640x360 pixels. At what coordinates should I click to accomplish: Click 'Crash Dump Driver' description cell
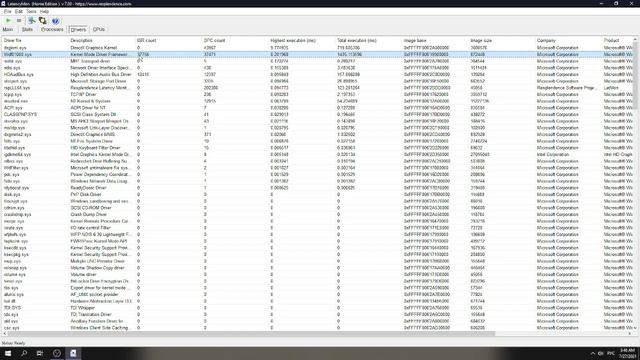tap(88, 214)
